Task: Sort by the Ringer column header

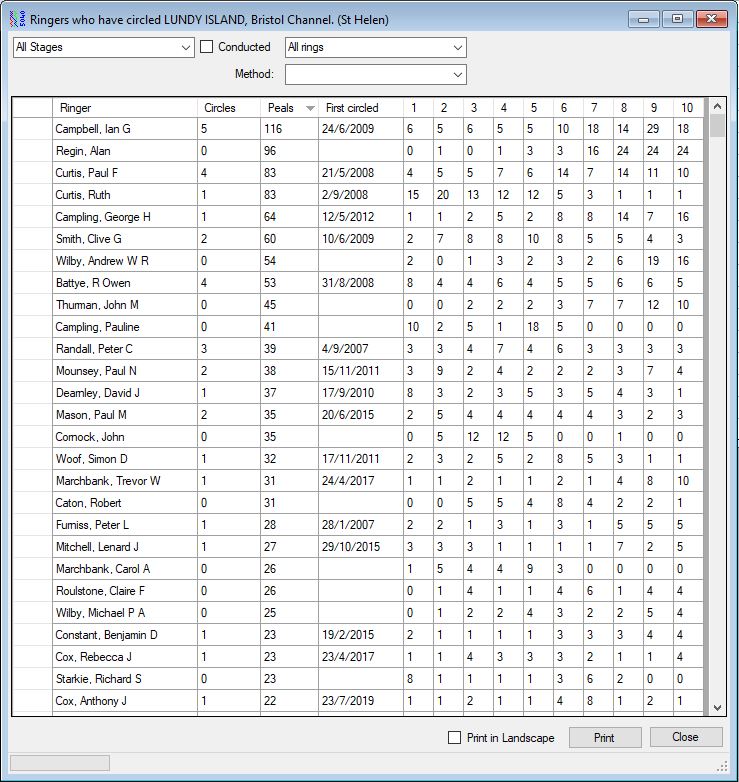Action: tap(124, 108)
